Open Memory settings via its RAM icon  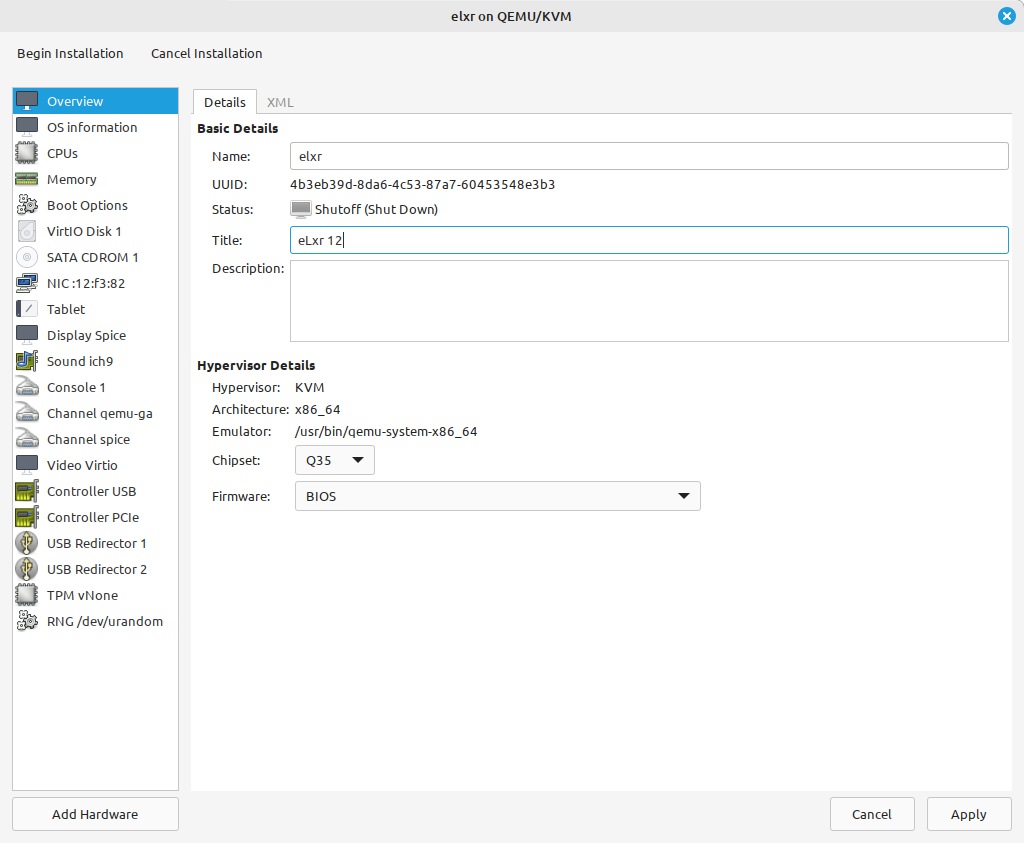(27, 179)
